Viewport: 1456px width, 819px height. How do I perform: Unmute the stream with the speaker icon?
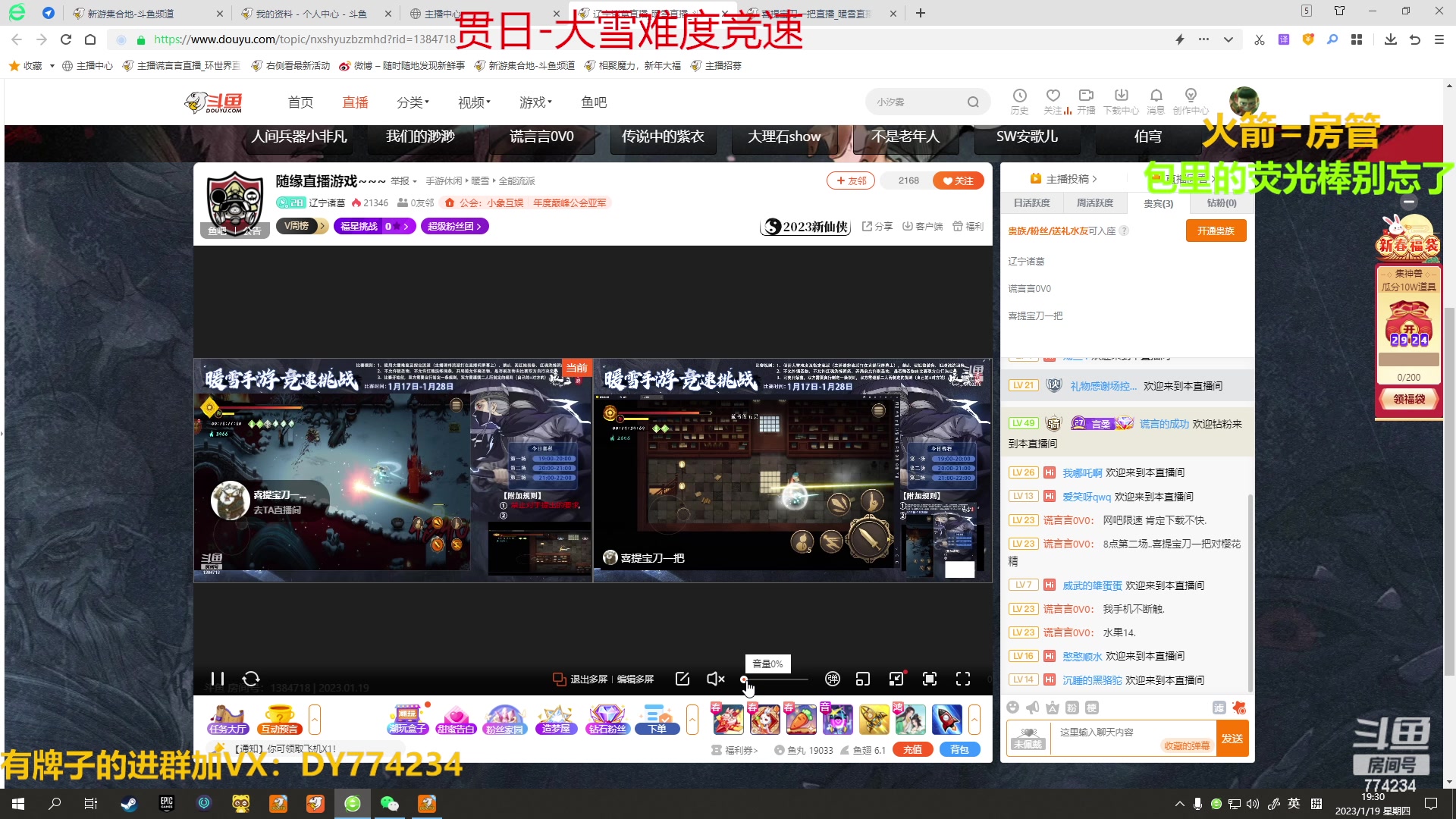tap(715, 679)
